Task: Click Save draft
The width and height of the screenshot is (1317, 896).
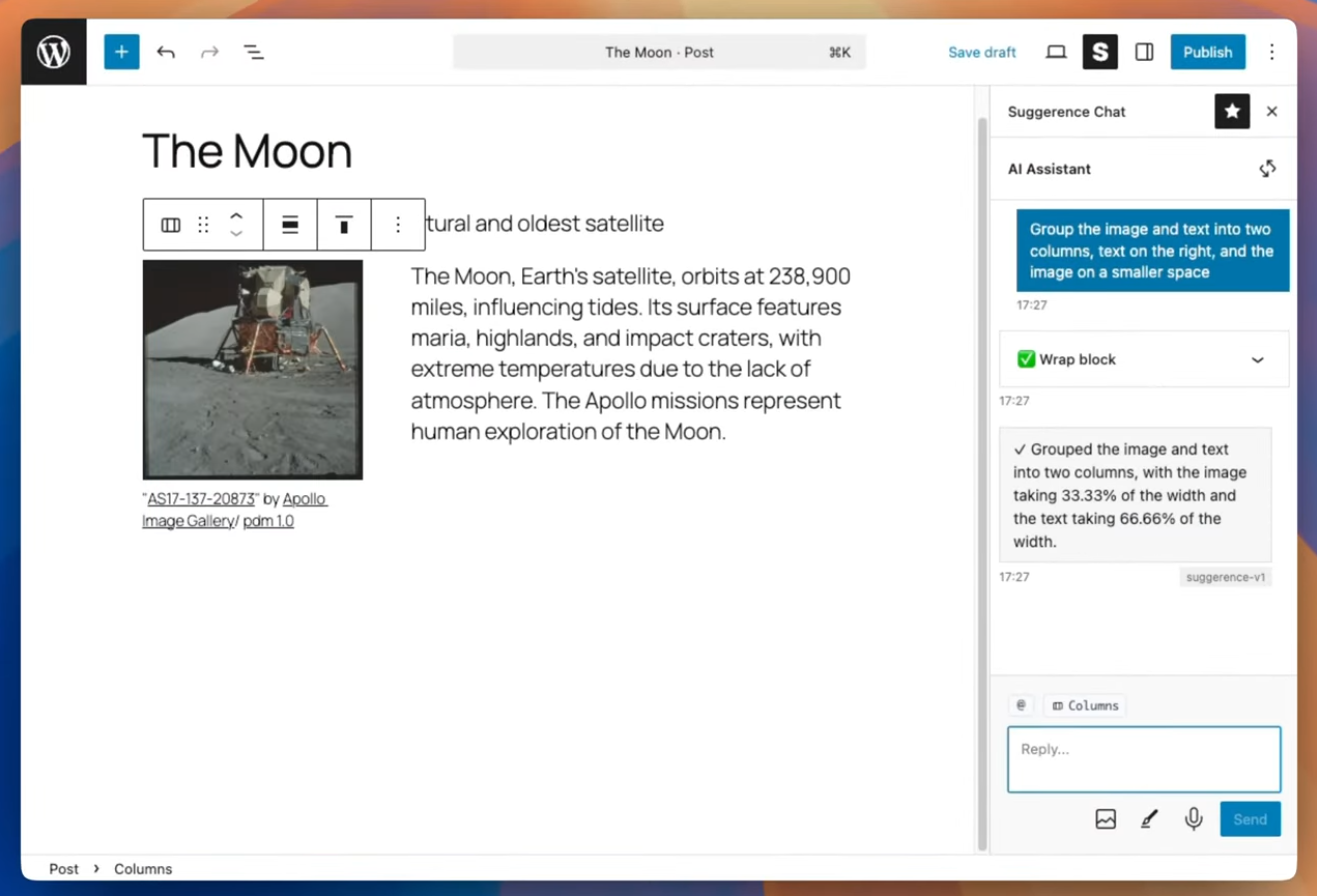Action: (981, 52)
